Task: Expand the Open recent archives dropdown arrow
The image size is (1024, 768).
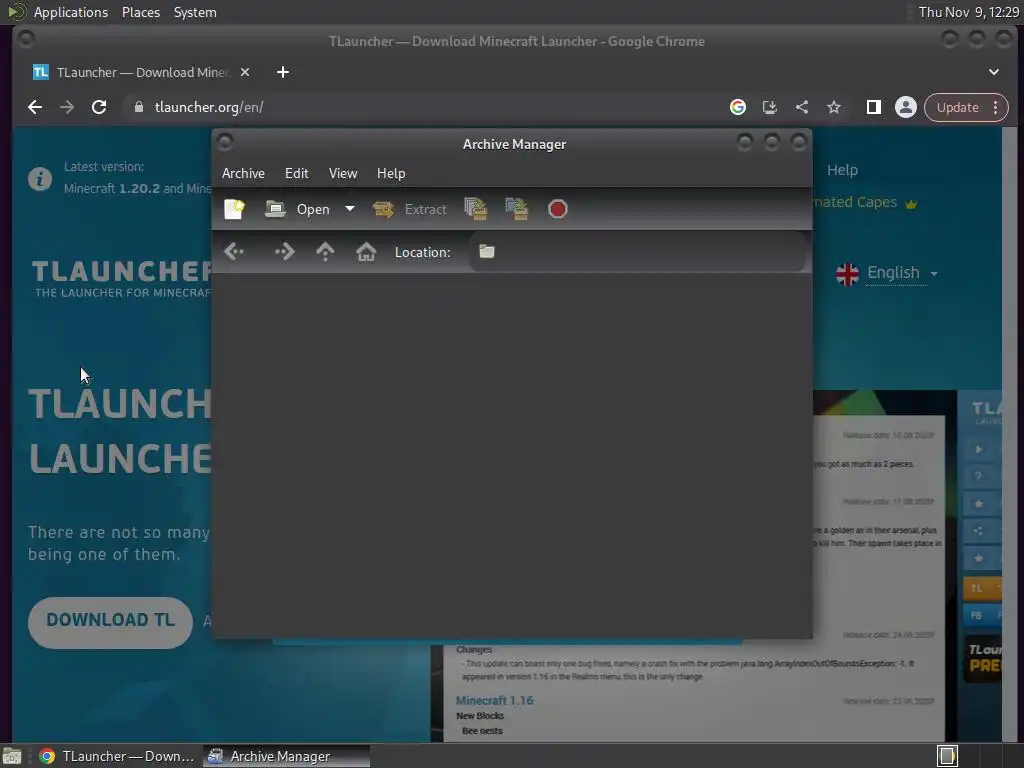Action: point(350,209)
